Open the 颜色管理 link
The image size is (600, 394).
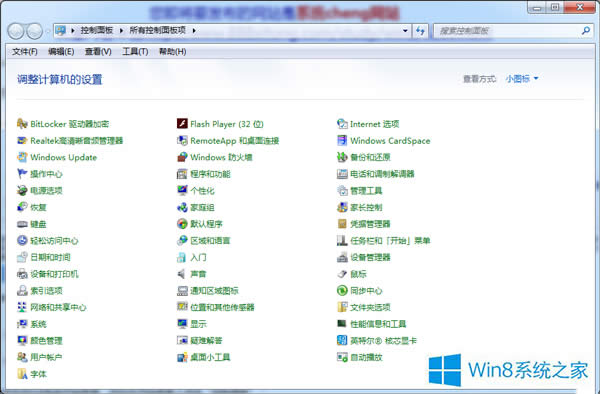[46, 340]
